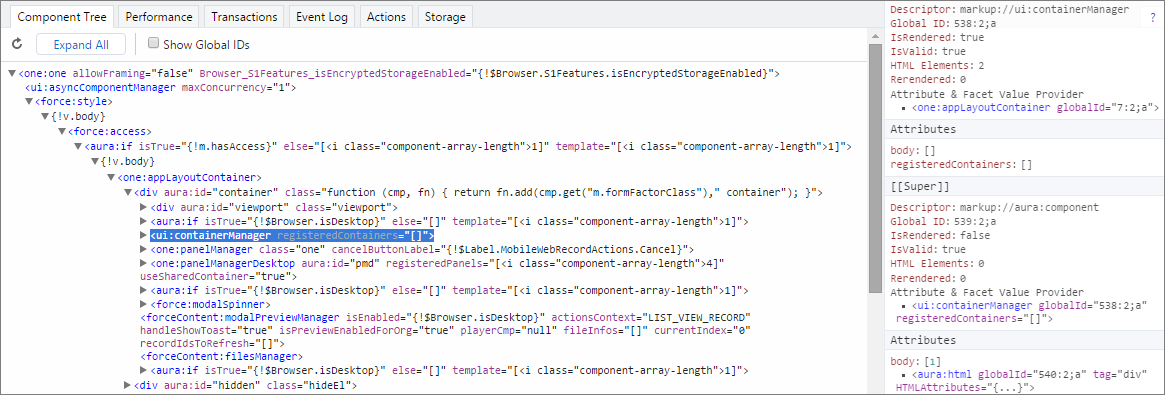Open the Transactions tab
This screenshot has height=395, width=1165.
click(244, 16)
